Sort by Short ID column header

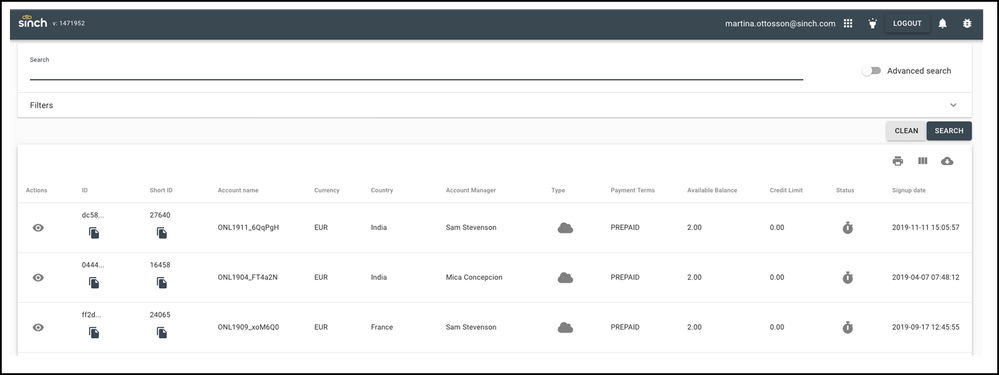(x=161, y=190)
